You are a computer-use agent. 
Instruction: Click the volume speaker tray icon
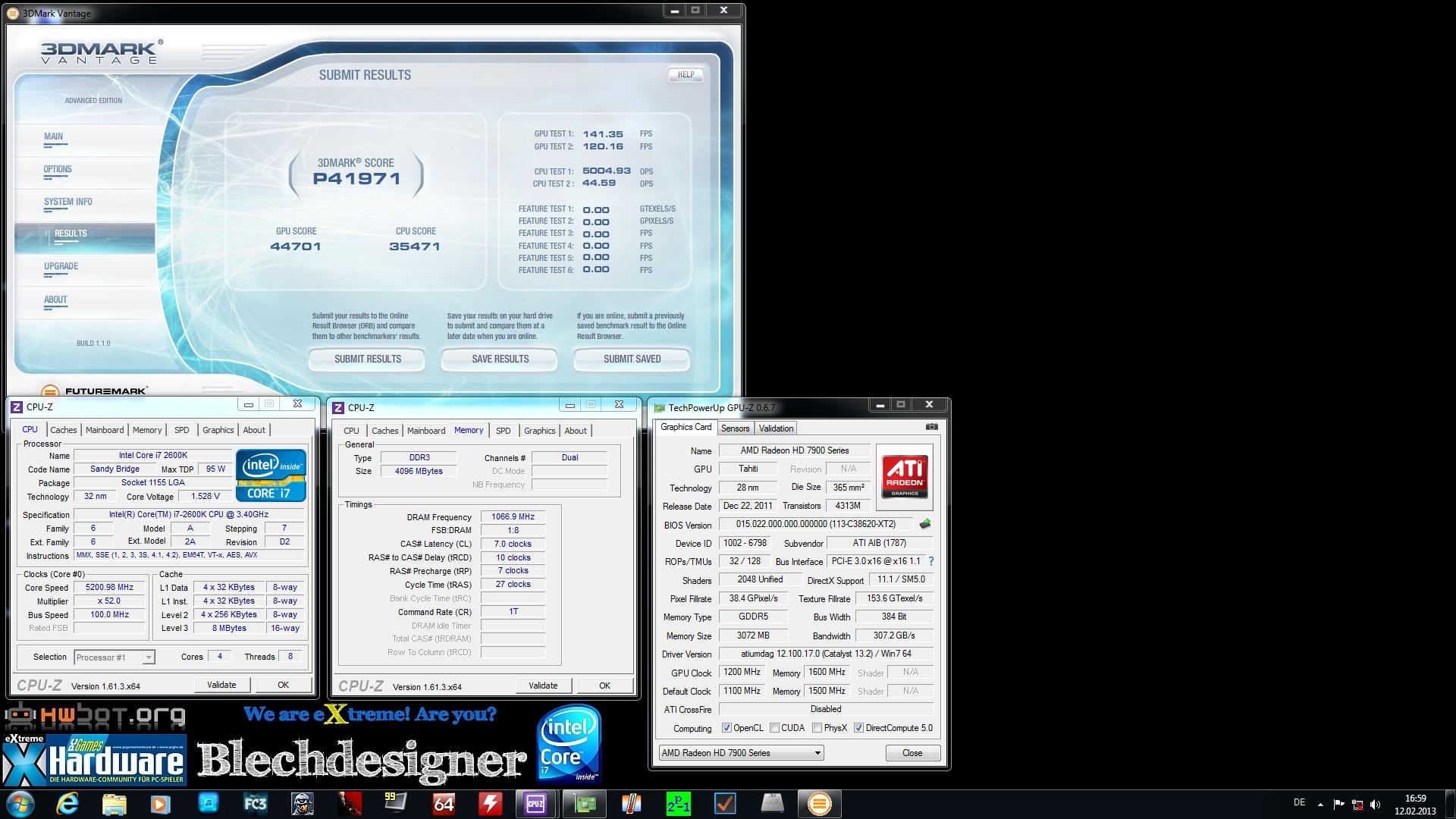(1376, 804)
